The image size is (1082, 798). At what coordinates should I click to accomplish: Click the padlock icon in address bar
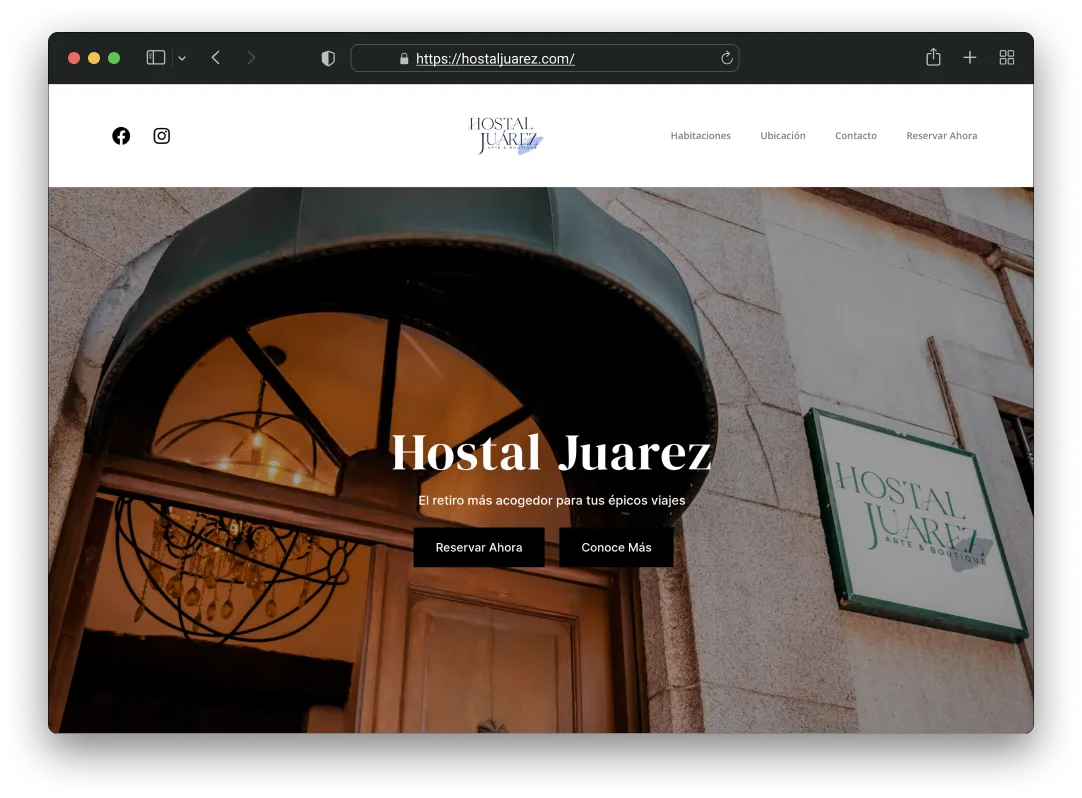[403, 59]
